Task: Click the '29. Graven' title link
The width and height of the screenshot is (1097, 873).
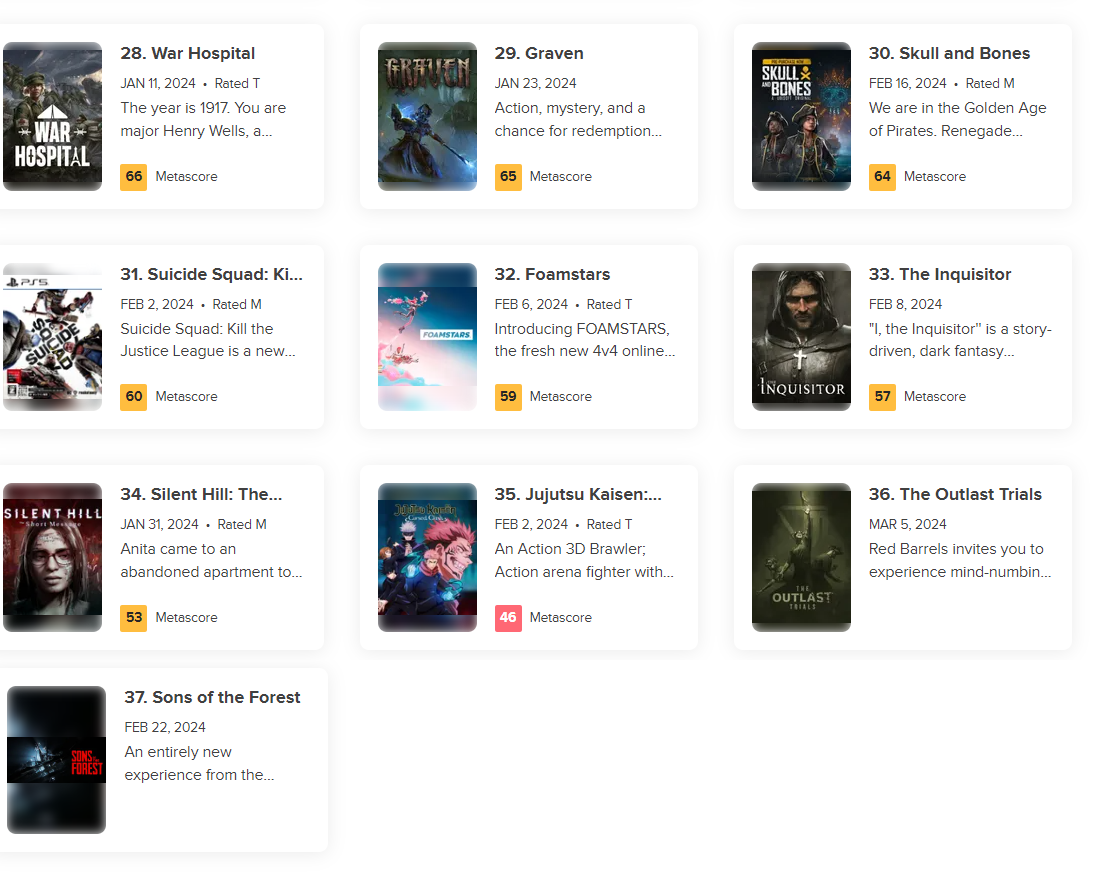Action: (x=539, y=53)
